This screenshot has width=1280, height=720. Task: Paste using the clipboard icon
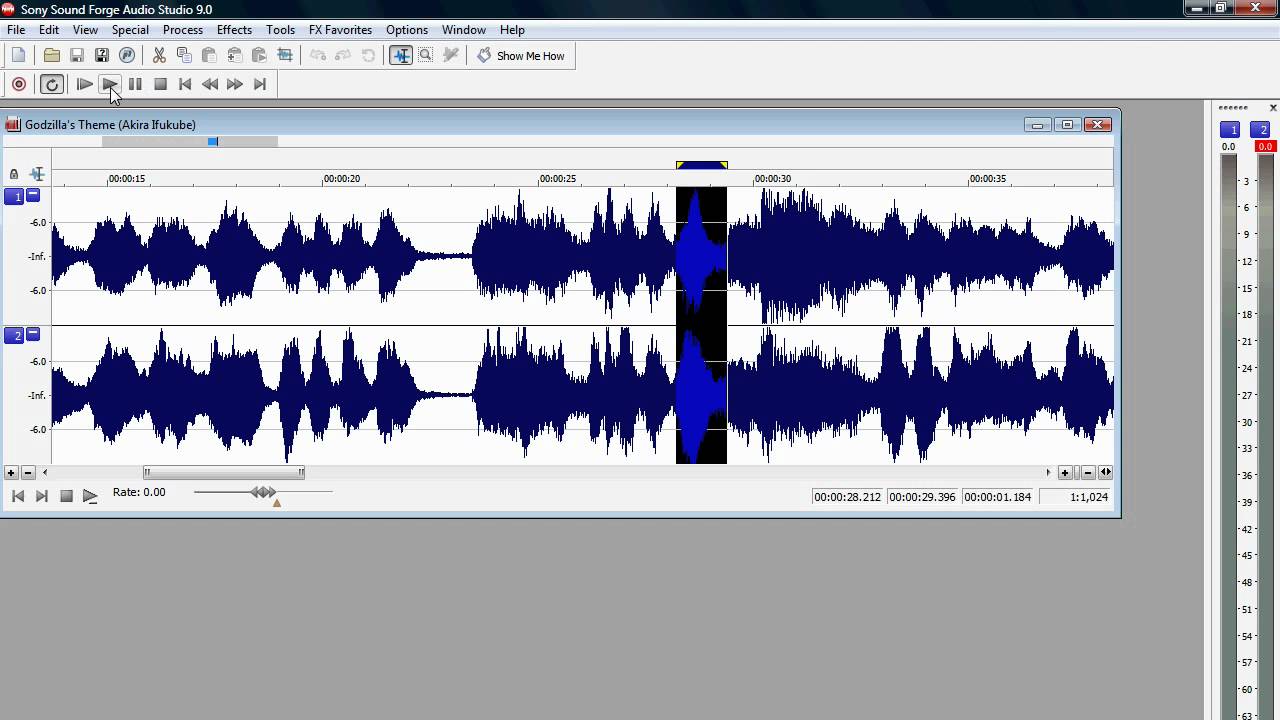(x=209, y=56)
